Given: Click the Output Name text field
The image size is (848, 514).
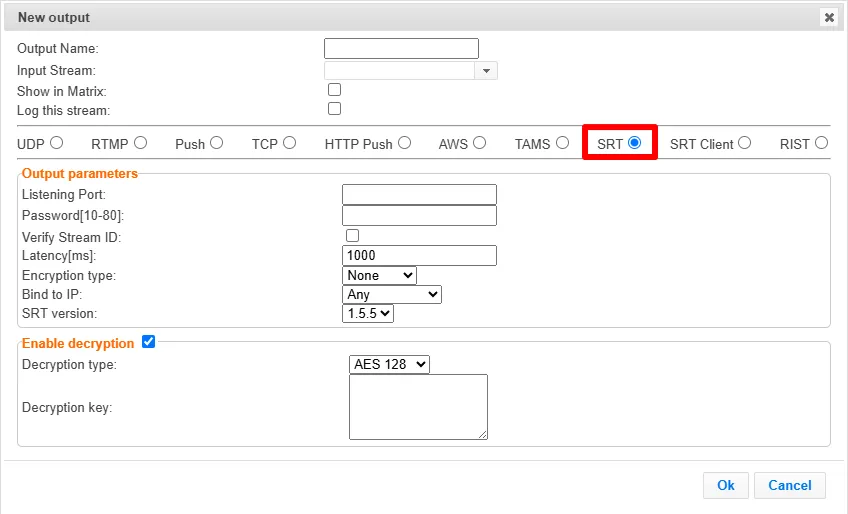Looking at the screenshot, I should 401,48.
